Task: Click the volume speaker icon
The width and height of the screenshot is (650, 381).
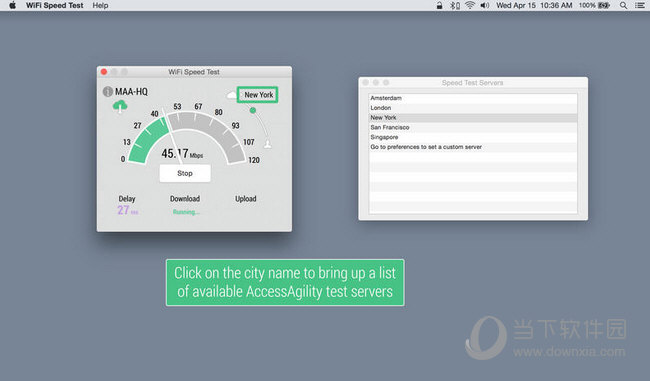Action: pos(484,5)
